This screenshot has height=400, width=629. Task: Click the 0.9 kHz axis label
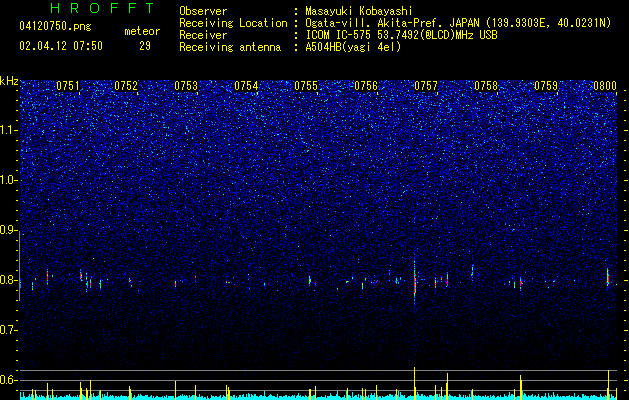pyautogui.click(x=9, y=230)
